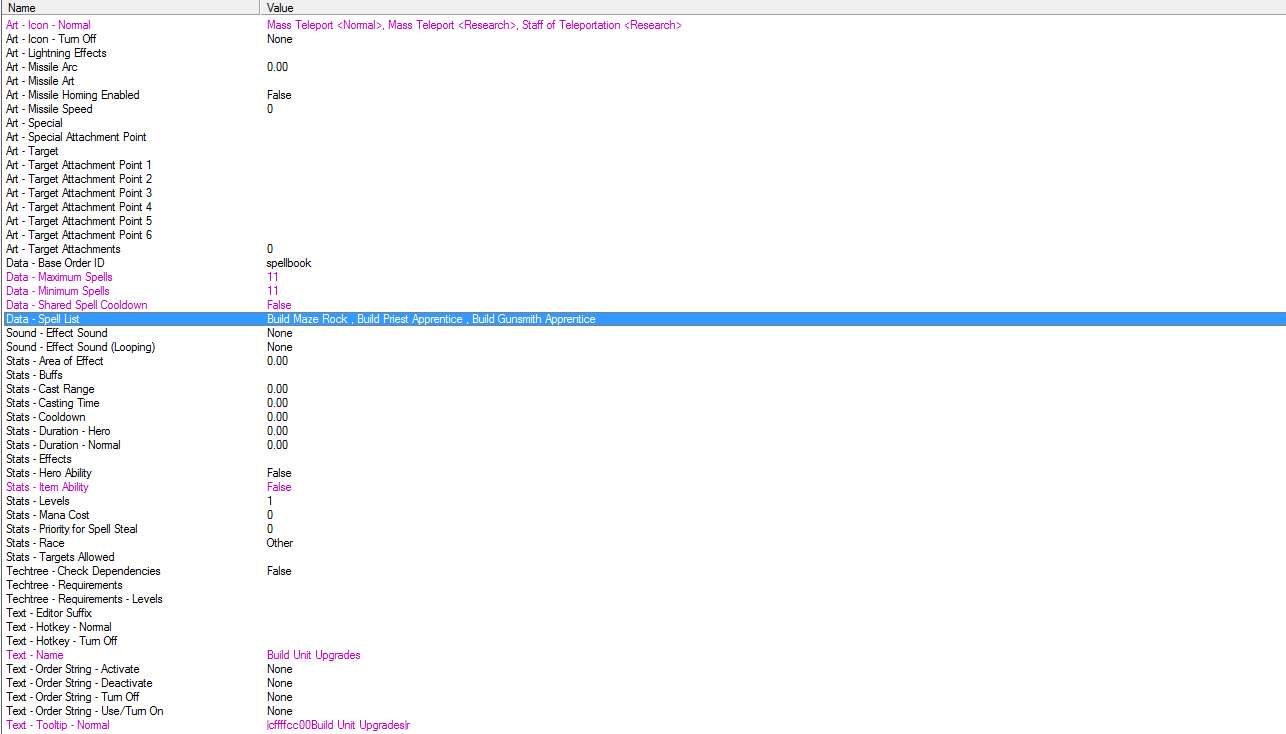Select 'Stats - Item Ability' field
The width and height of the screenshot is (1286, 734).
point(643,487)
